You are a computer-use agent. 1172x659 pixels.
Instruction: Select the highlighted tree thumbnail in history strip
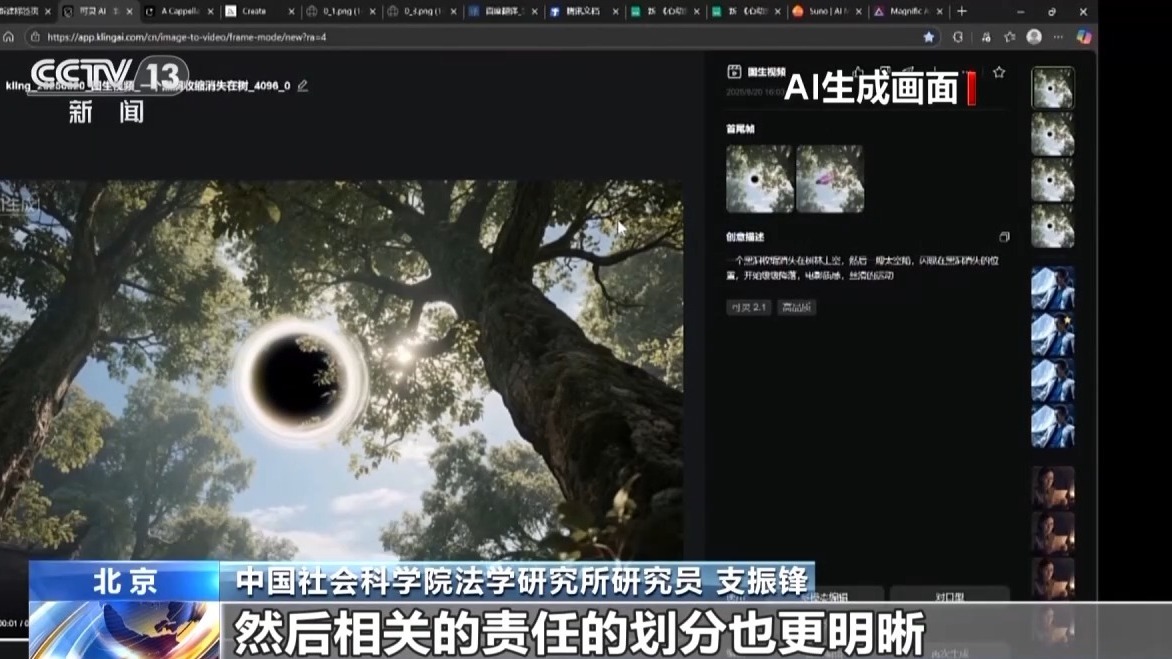1052,88
